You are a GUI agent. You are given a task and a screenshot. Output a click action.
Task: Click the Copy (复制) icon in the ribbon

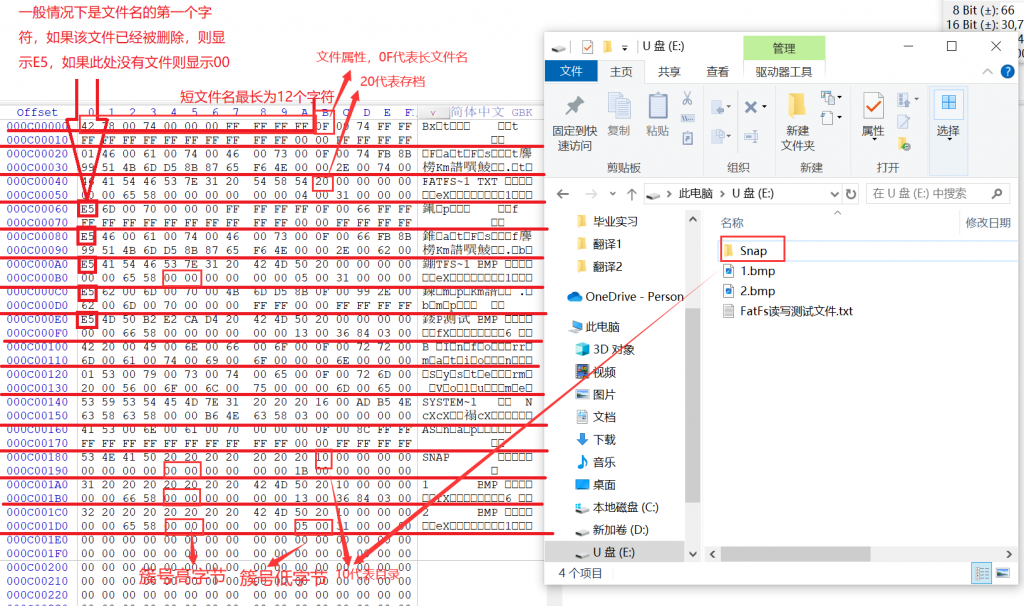point(618,106)
